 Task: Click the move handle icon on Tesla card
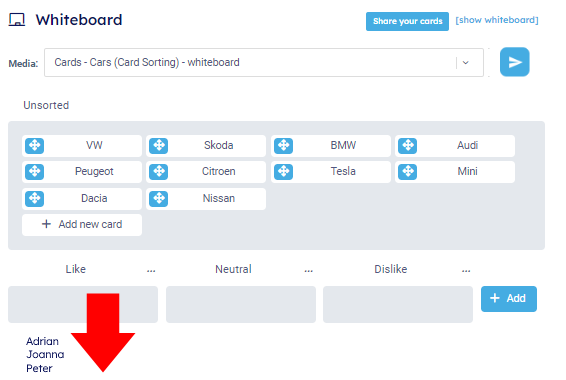283,172
